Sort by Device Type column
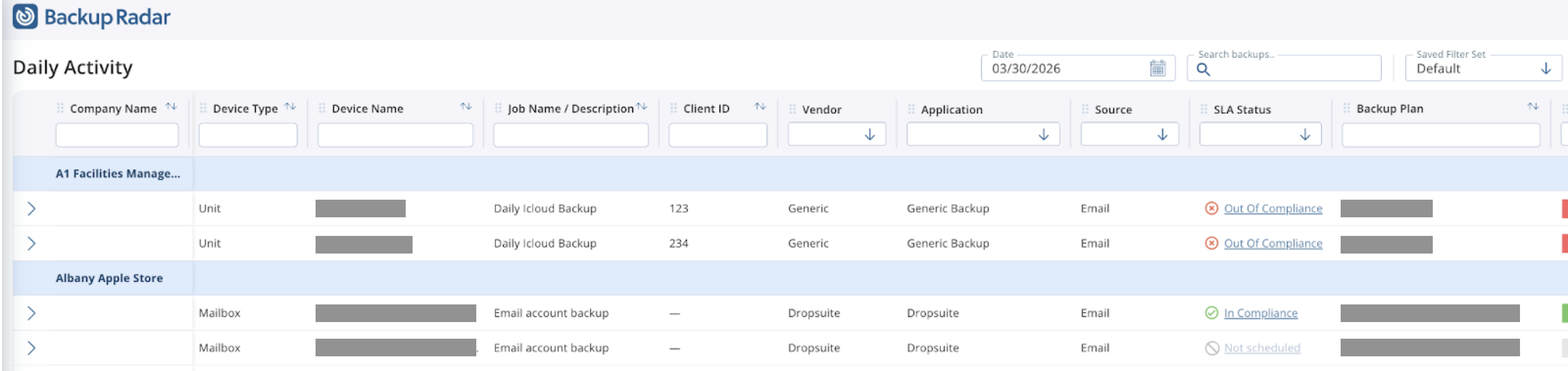The image size is (1568, 371). click(291, 106)
